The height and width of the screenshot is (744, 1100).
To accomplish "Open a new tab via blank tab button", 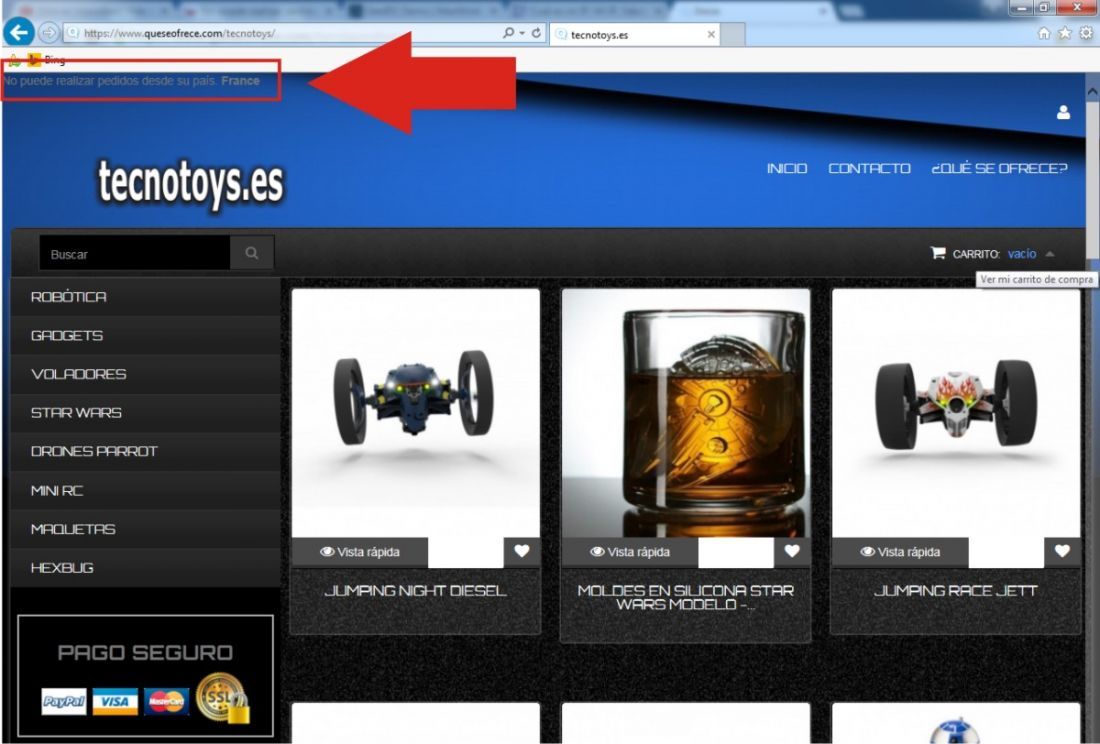I will (x=733, y=34).
